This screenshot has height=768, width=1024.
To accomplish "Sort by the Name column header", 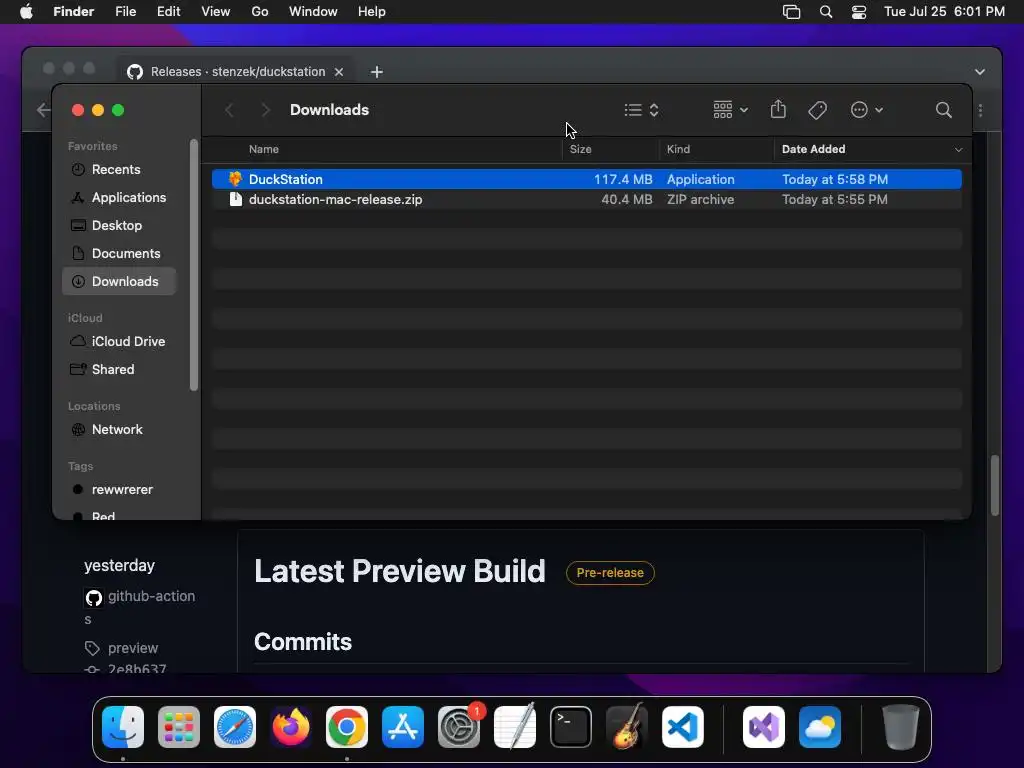I will click(x=264, y=149).
